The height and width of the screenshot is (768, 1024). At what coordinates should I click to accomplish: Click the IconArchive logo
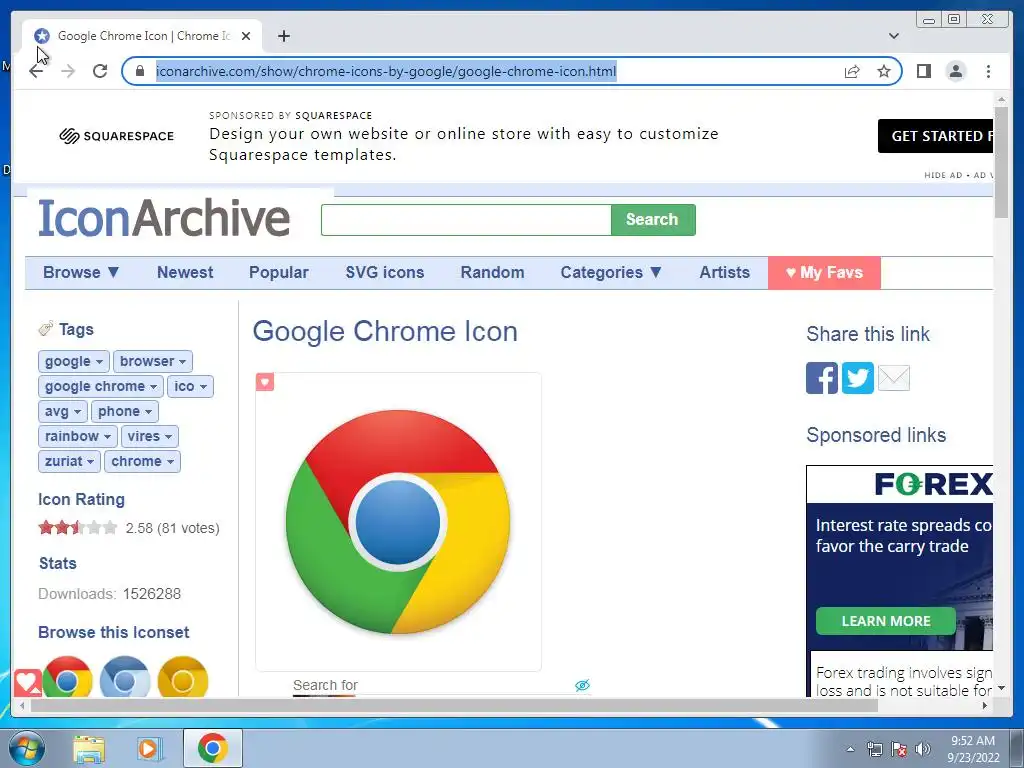click(164, 217)
